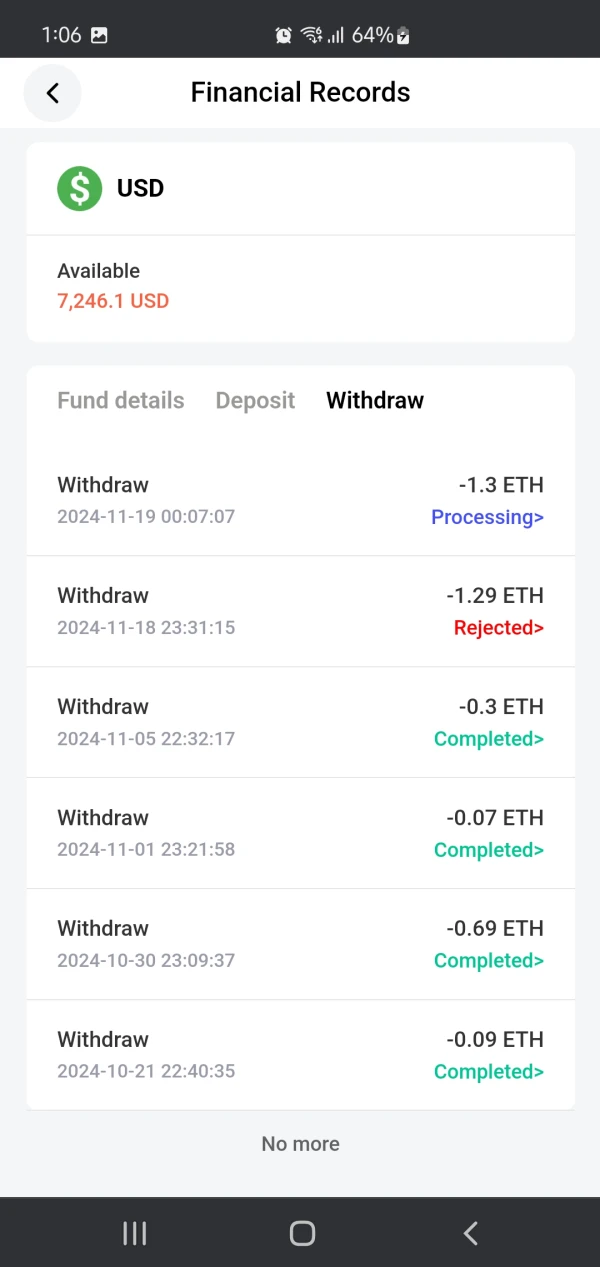Expand Completed> status for -0.69 ETH
This screenshot has height=1267, width=600.
[488, 961]
